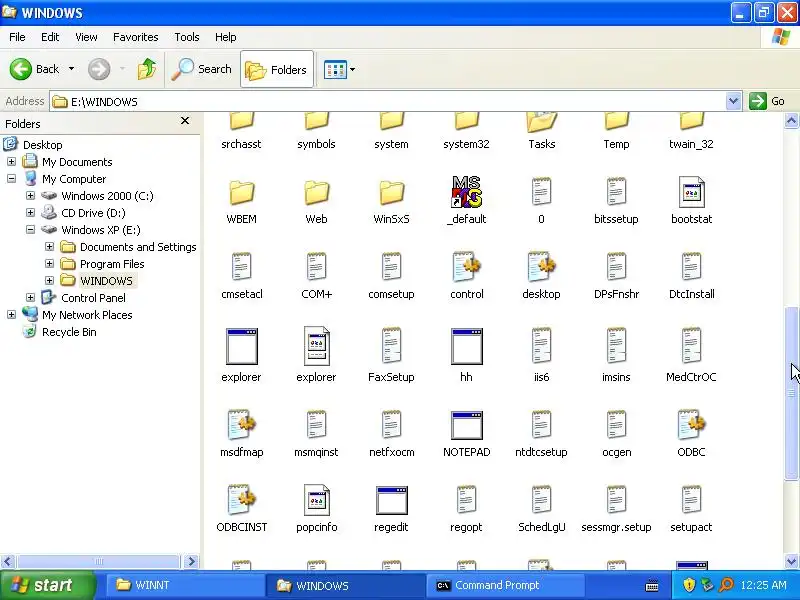This screenshot has width=800, height=600.
Task: Switch to WINNT taskbar window
Action: pos(184,585)
